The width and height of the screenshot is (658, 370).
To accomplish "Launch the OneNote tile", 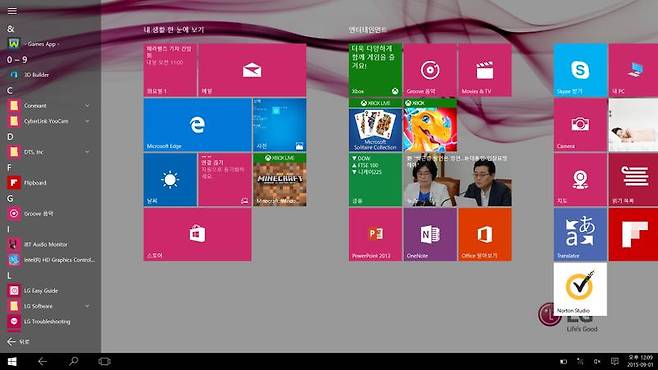I will tap(430, 235).
